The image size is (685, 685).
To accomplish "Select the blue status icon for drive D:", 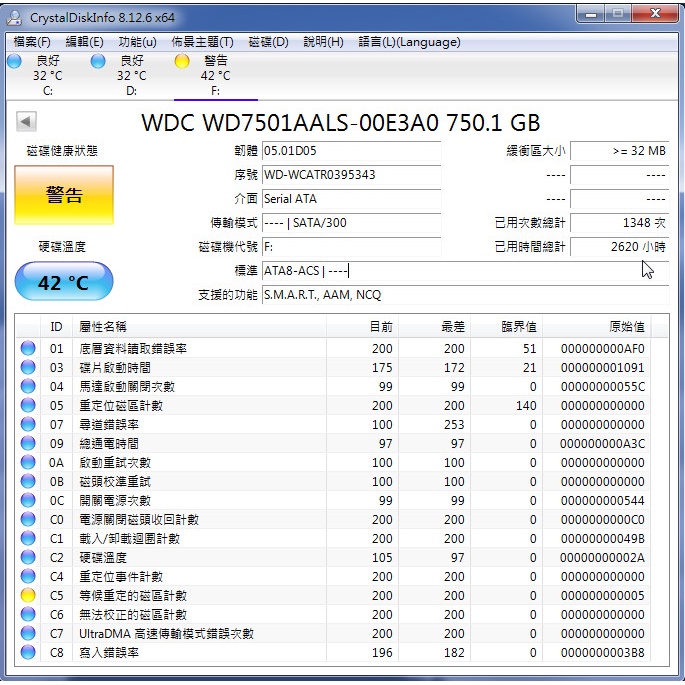I will pos(98,61).
